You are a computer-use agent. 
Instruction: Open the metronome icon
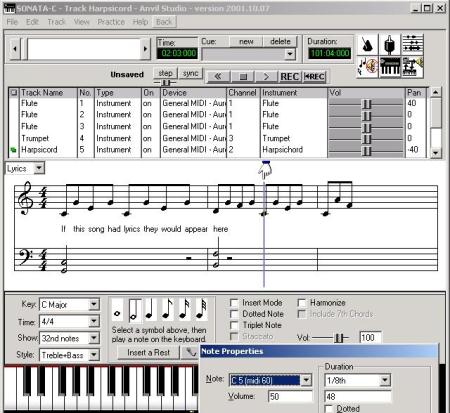367,44
